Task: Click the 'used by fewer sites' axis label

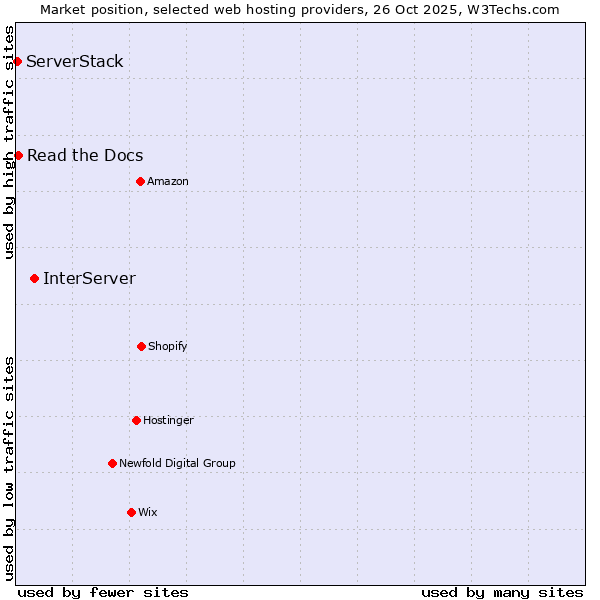Action: 103,592
